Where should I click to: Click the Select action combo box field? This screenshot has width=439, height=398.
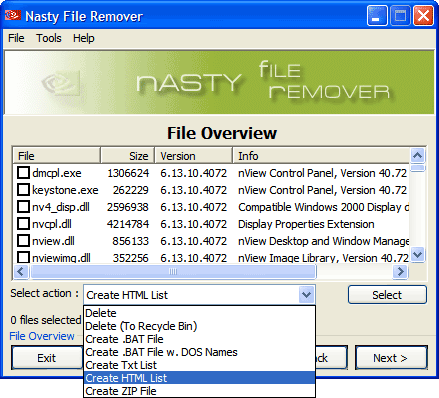(199, 295)
